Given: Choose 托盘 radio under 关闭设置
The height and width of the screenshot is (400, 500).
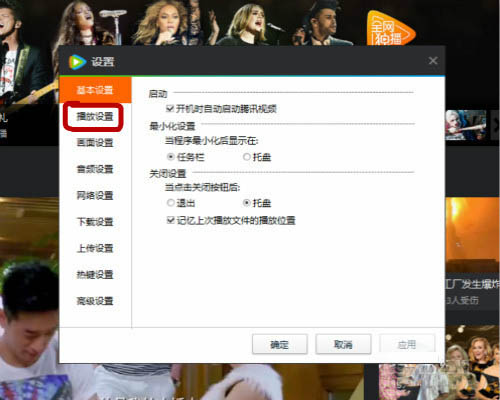Looking at the screenshot, I should point(247,203).
